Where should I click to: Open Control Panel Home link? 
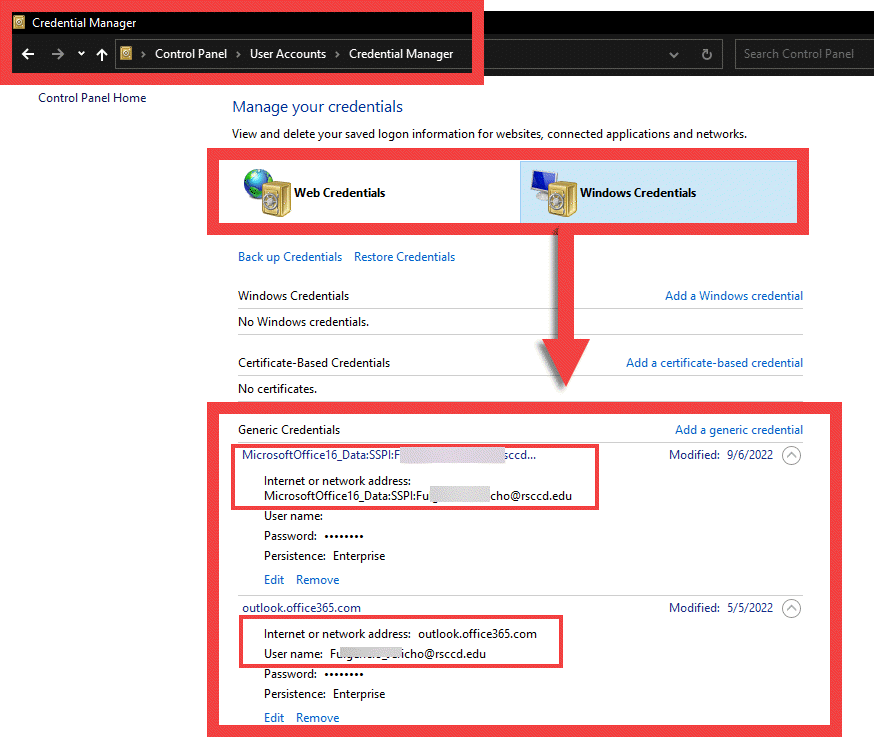tap(92, 98)
